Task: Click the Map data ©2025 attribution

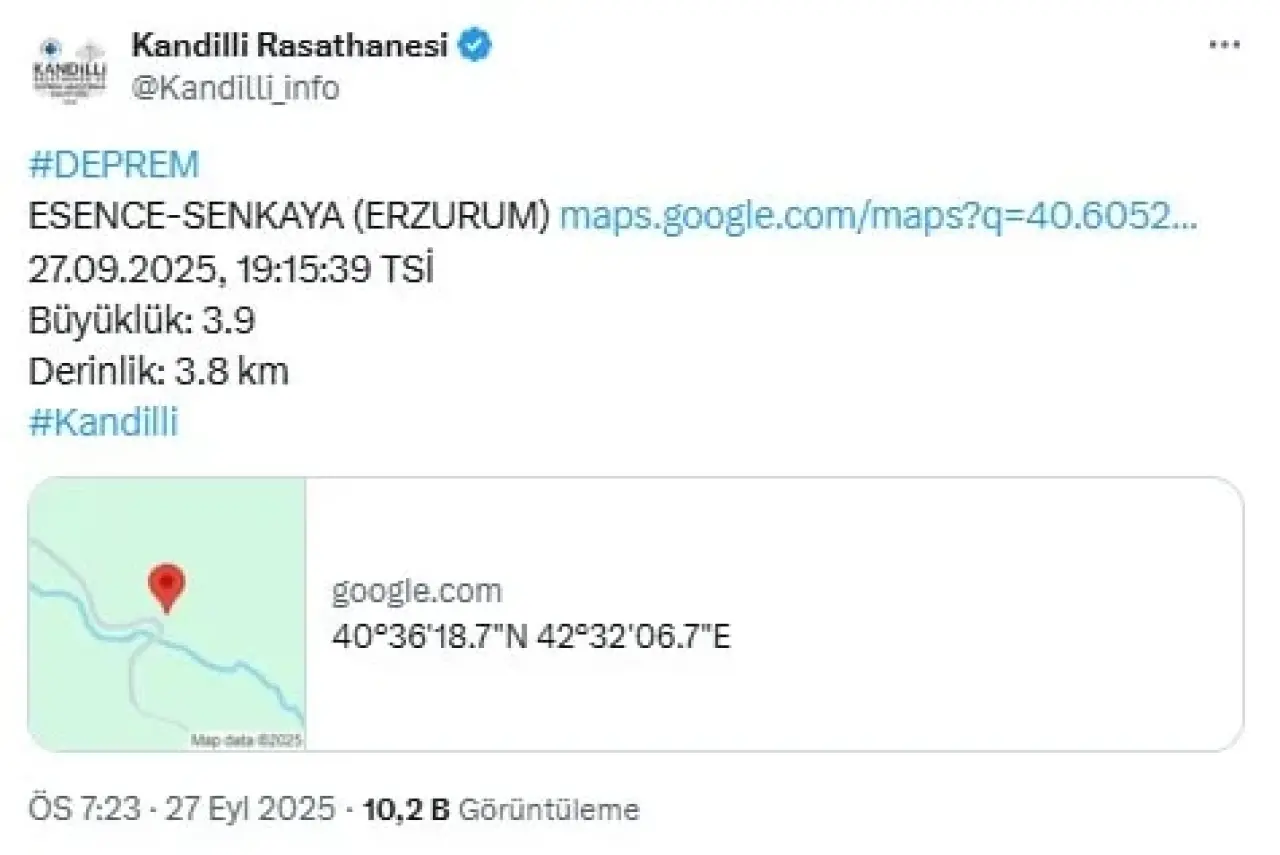Action: coord(246,741)
